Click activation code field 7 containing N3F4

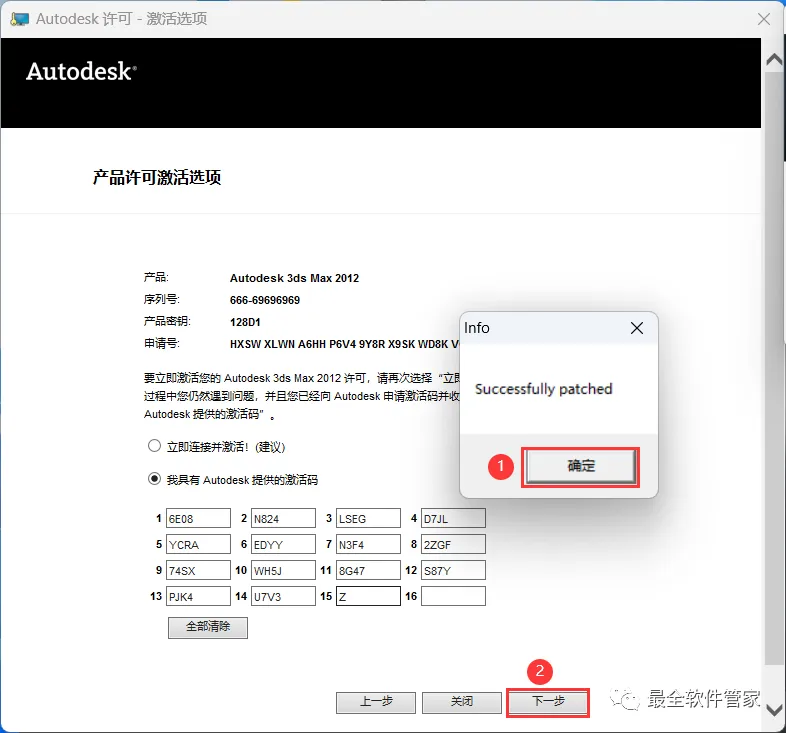pyautogui.click(x=368, y=544)
